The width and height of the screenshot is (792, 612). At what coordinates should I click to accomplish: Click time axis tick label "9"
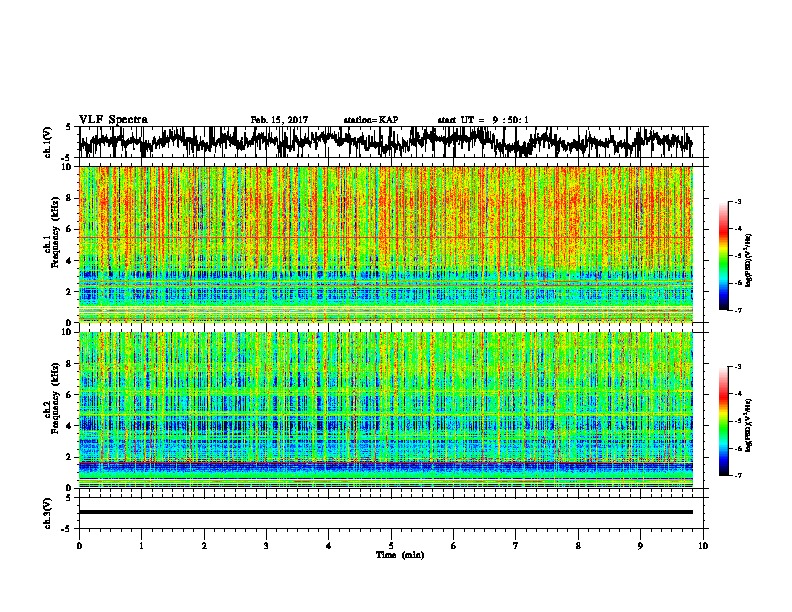point(640,546)
